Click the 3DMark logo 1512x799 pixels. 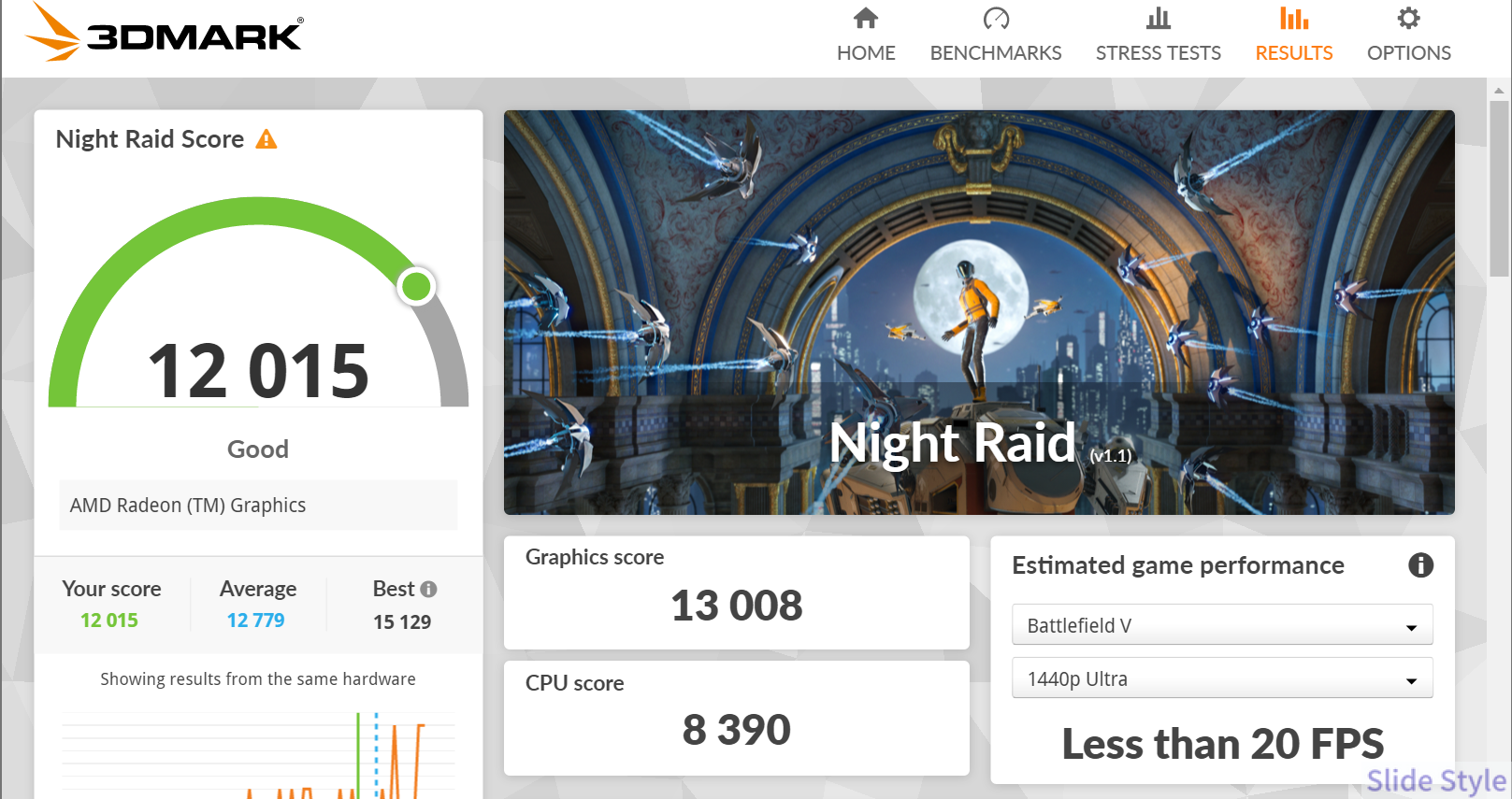(165, 34)
